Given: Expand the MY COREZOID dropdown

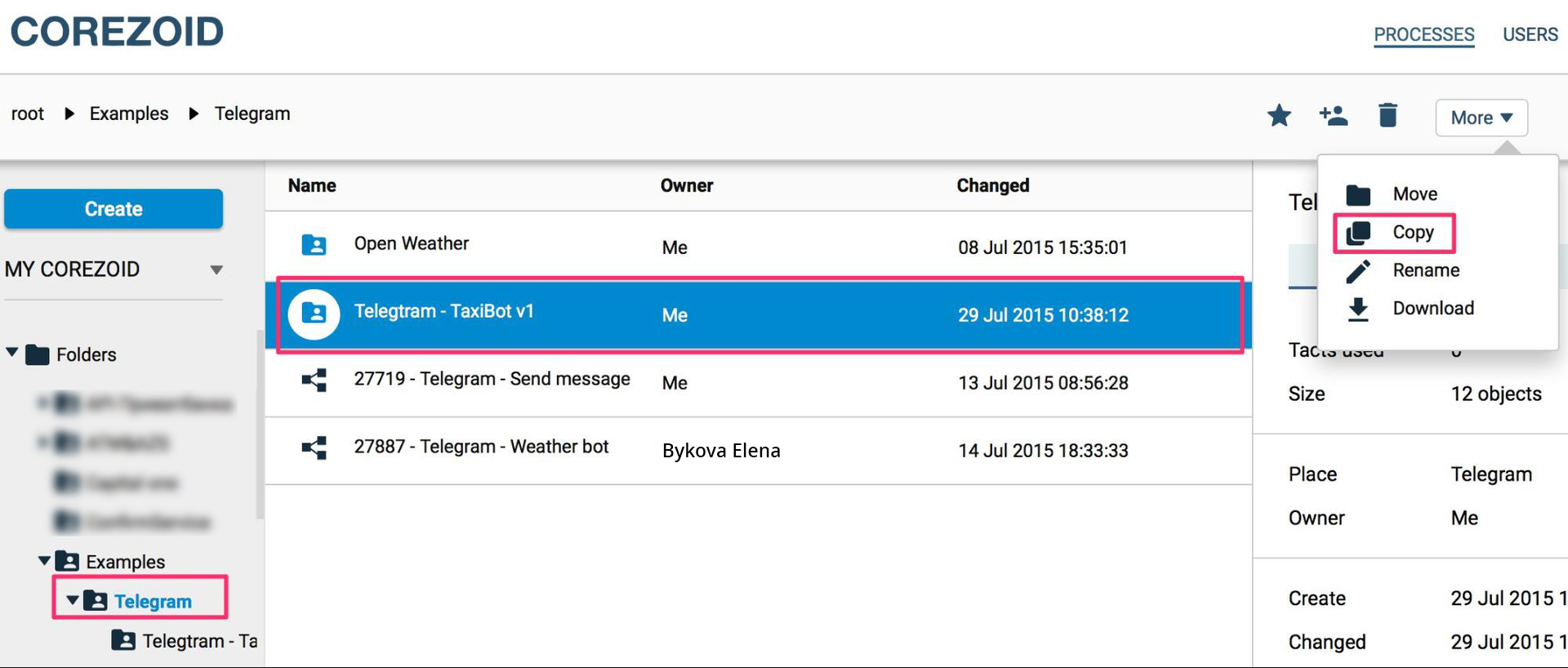Looking at the screenshot, I should 216,269.
